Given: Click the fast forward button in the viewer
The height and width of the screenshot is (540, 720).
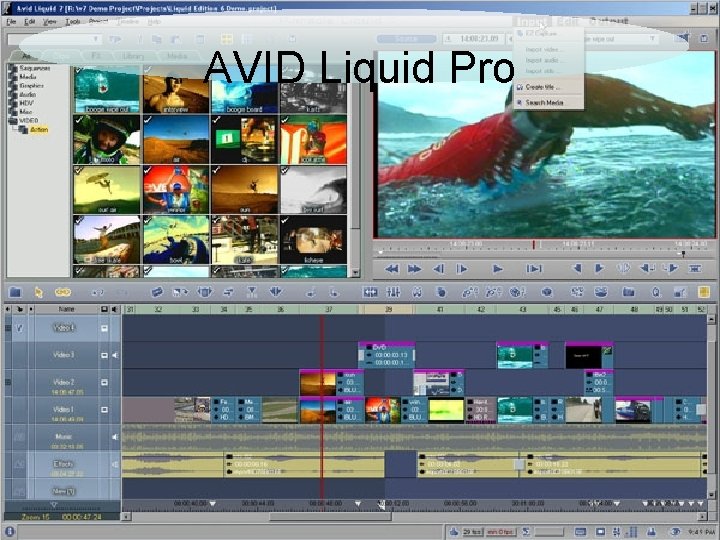Looking at the screenshot, I should click(x=414, y=269).
